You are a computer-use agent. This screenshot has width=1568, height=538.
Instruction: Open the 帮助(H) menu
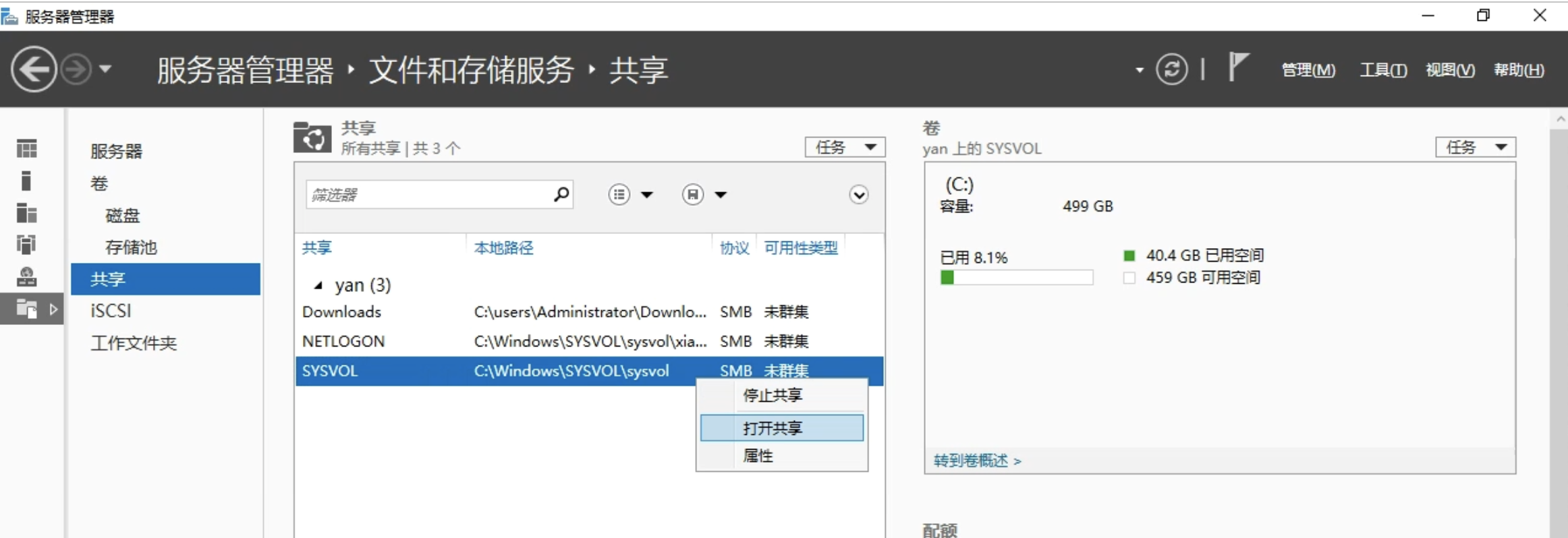click(1519, 70)
